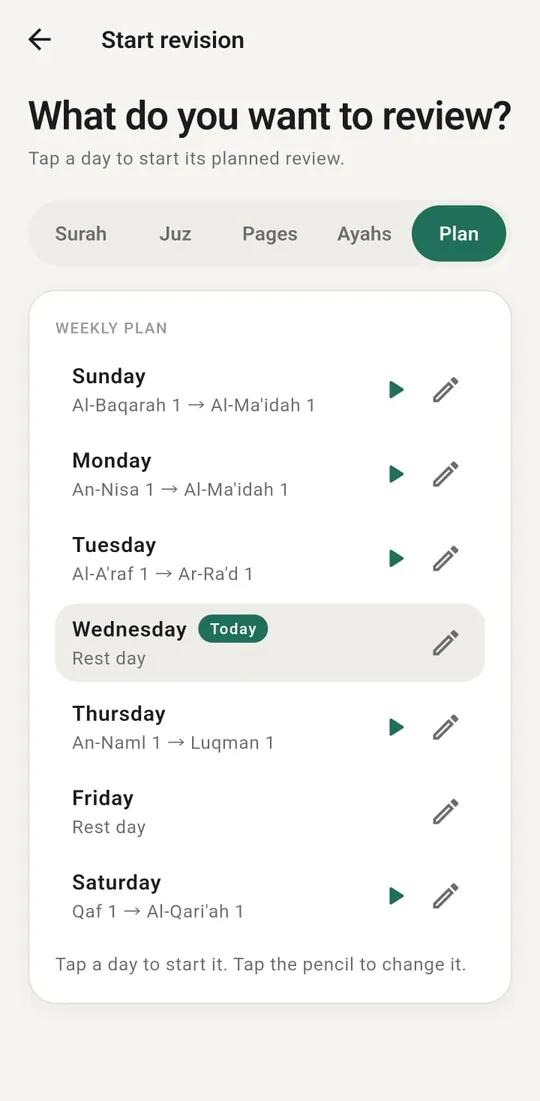540x1101 pixels.
Task: Start Sunday's review with play icon
Action: (397, 390)
